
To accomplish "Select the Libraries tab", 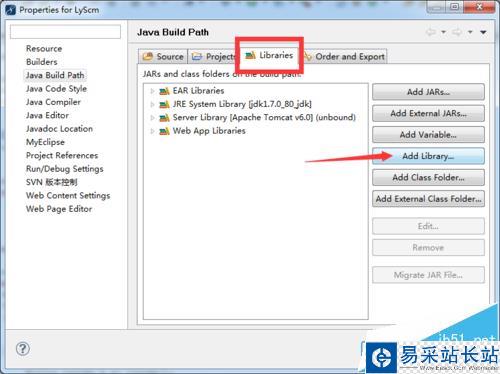I will click(x=269, y=55).
